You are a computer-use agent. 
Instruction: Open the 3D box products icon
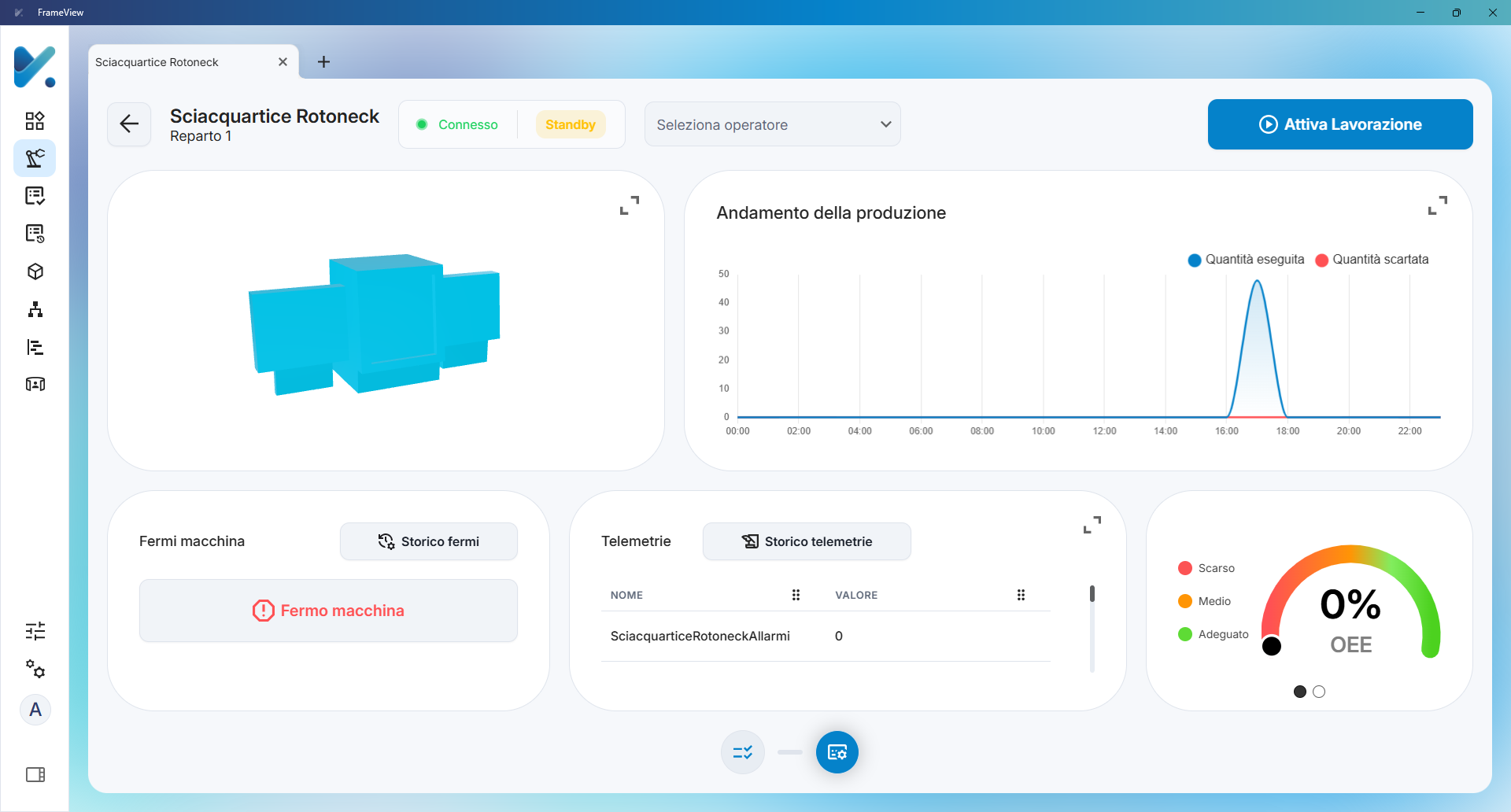(35, 271)
